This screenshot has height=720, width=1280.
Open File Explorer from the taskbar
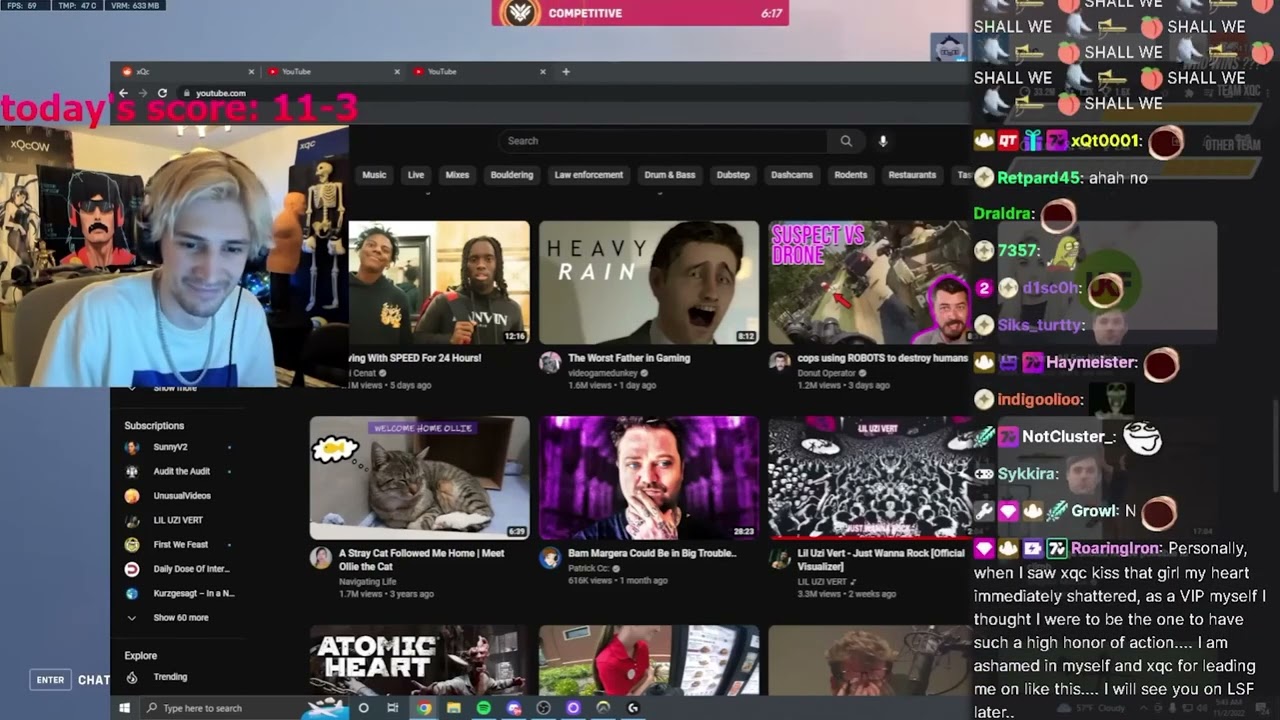click(x=454, y=708)
